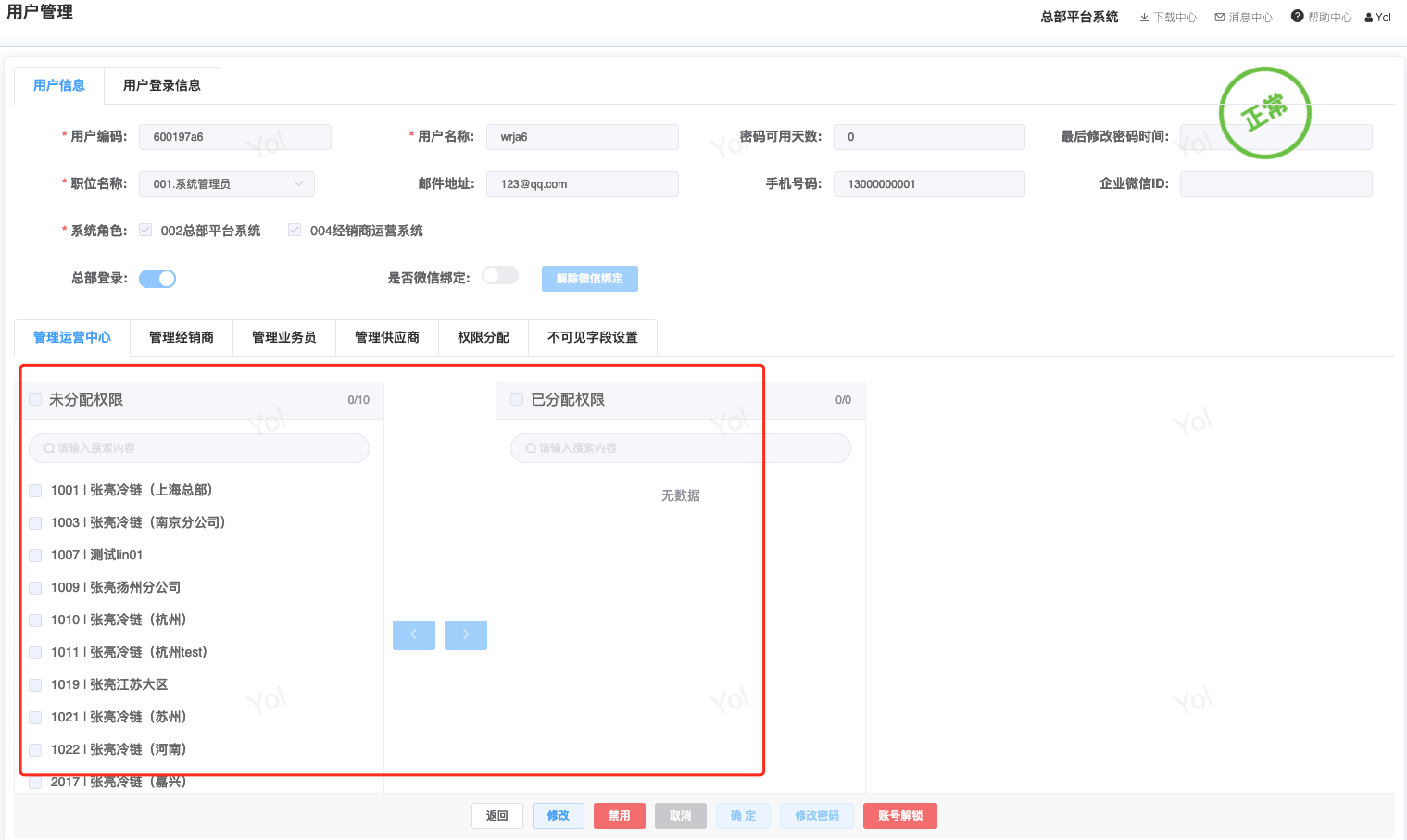Click search icon in 已分配权限 panel

coord(532,448)
